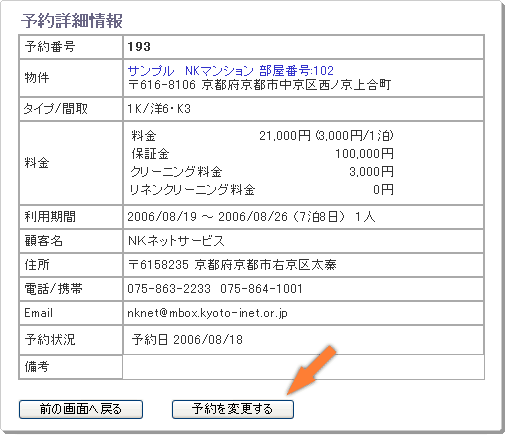505x435 pixels.
Task: Select the 備考 row label
Action: pyautogui.click(x=37, y=367)
